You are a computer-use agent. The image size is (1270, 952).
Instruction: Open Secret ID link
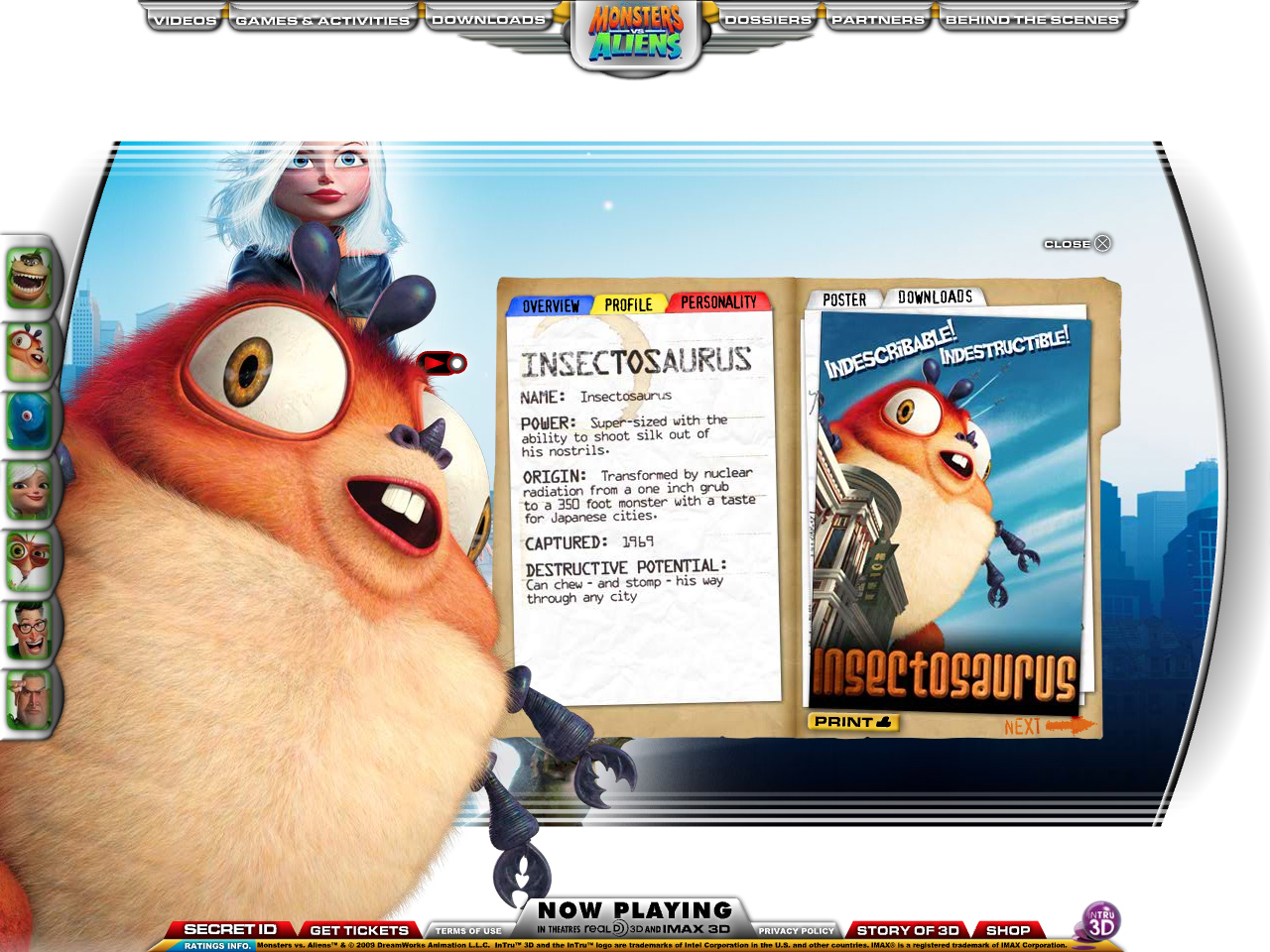pyautogui.click(x=230, y=929)
